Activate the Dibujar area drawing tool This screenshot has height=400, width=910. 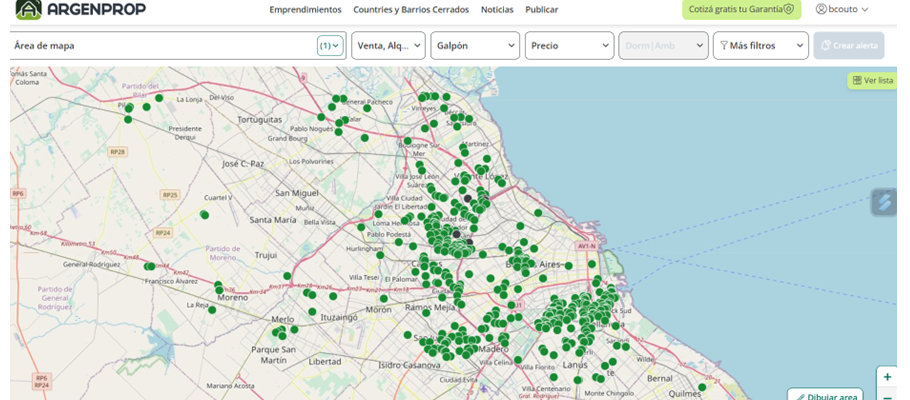point(827,396)
